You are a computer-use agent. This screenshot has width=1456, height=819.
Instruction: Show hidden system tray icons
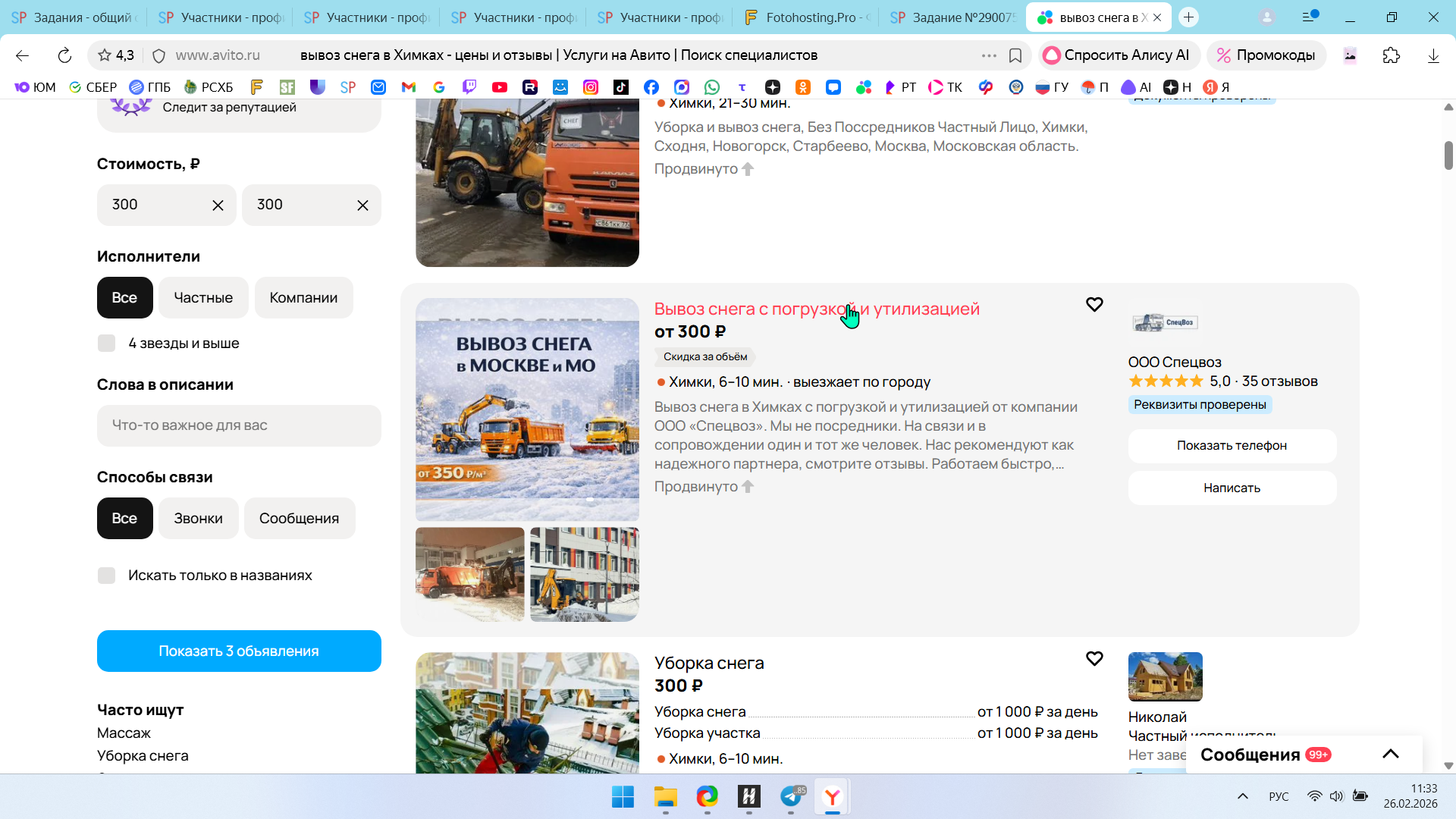(1242, 796)
